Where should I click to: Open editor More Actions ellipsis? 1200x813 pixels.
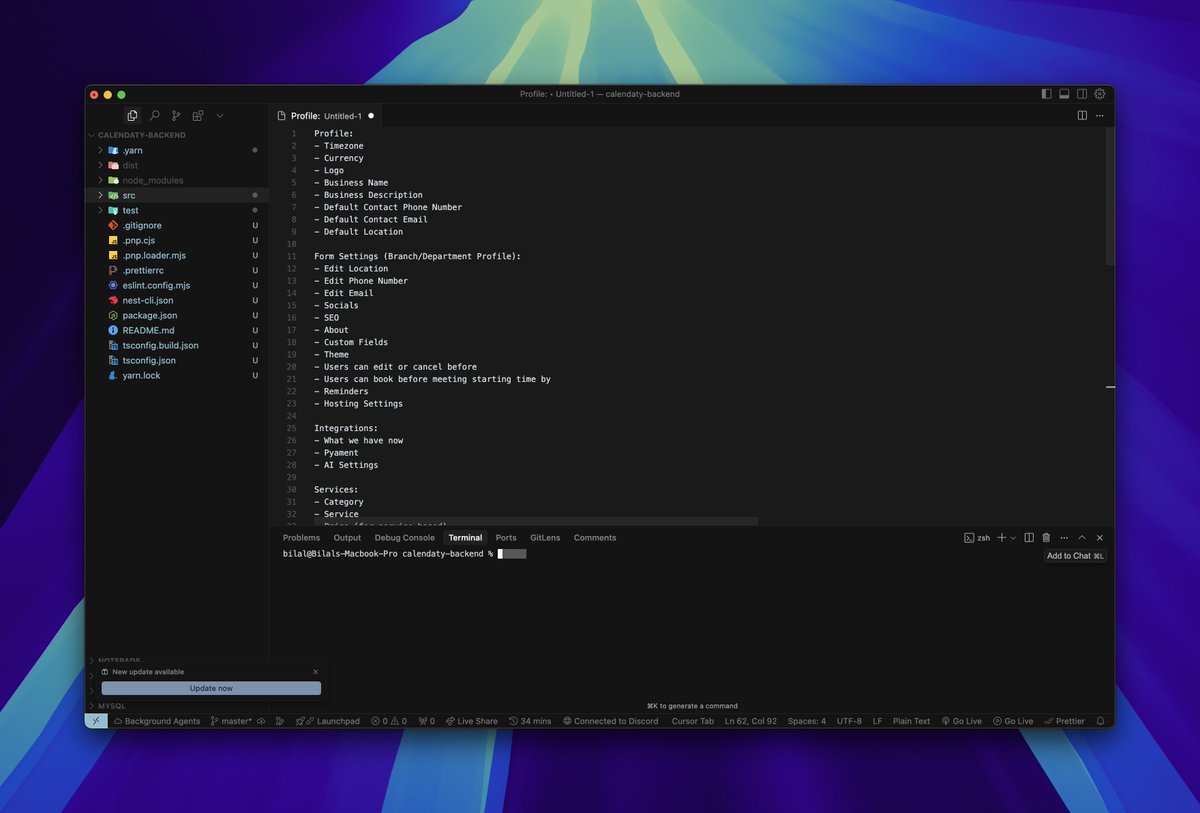pyautogui.click(x=1100, y=116)
